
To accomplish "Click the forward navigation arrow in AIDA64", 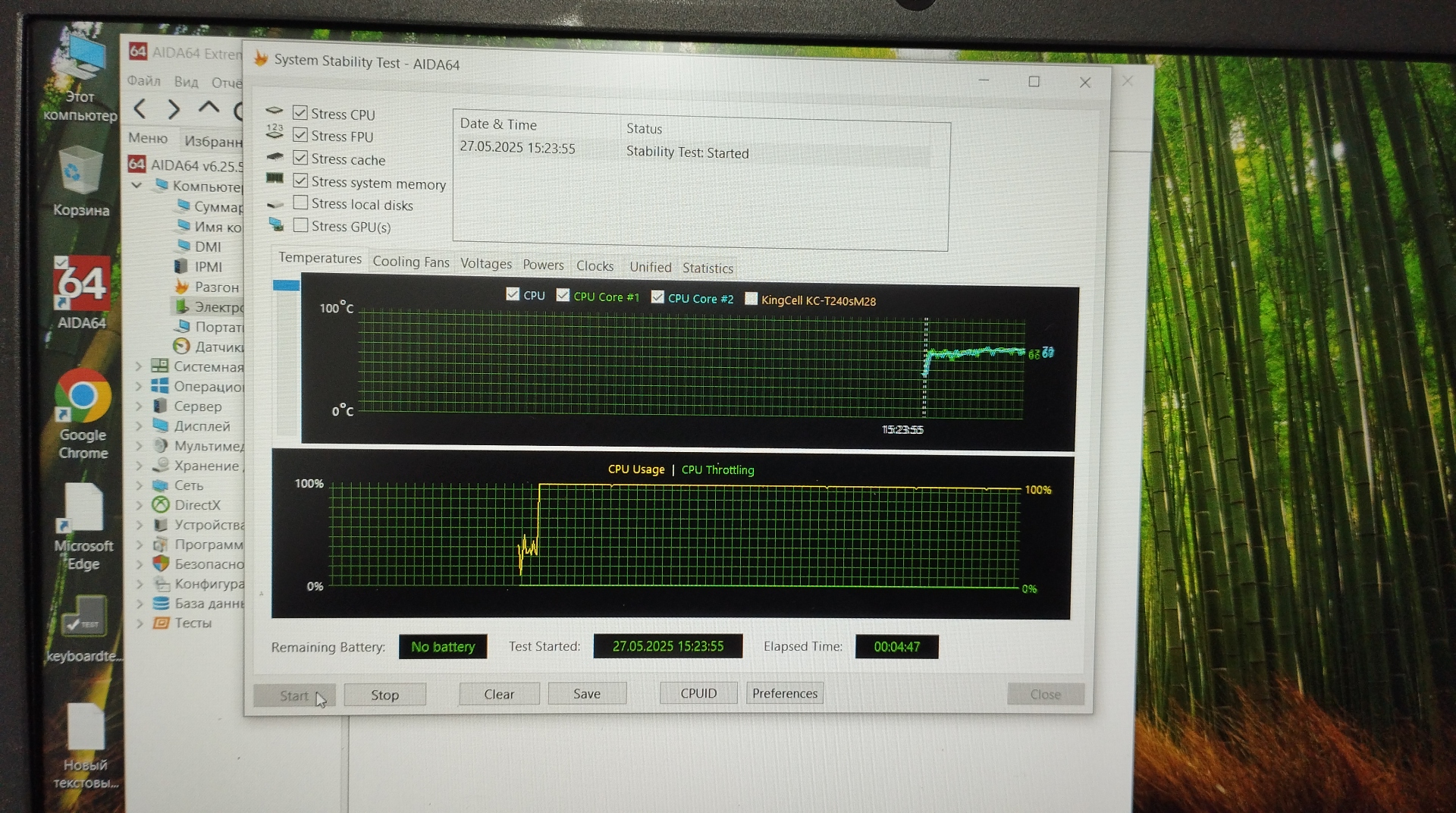I will click(x=174, y=109).
